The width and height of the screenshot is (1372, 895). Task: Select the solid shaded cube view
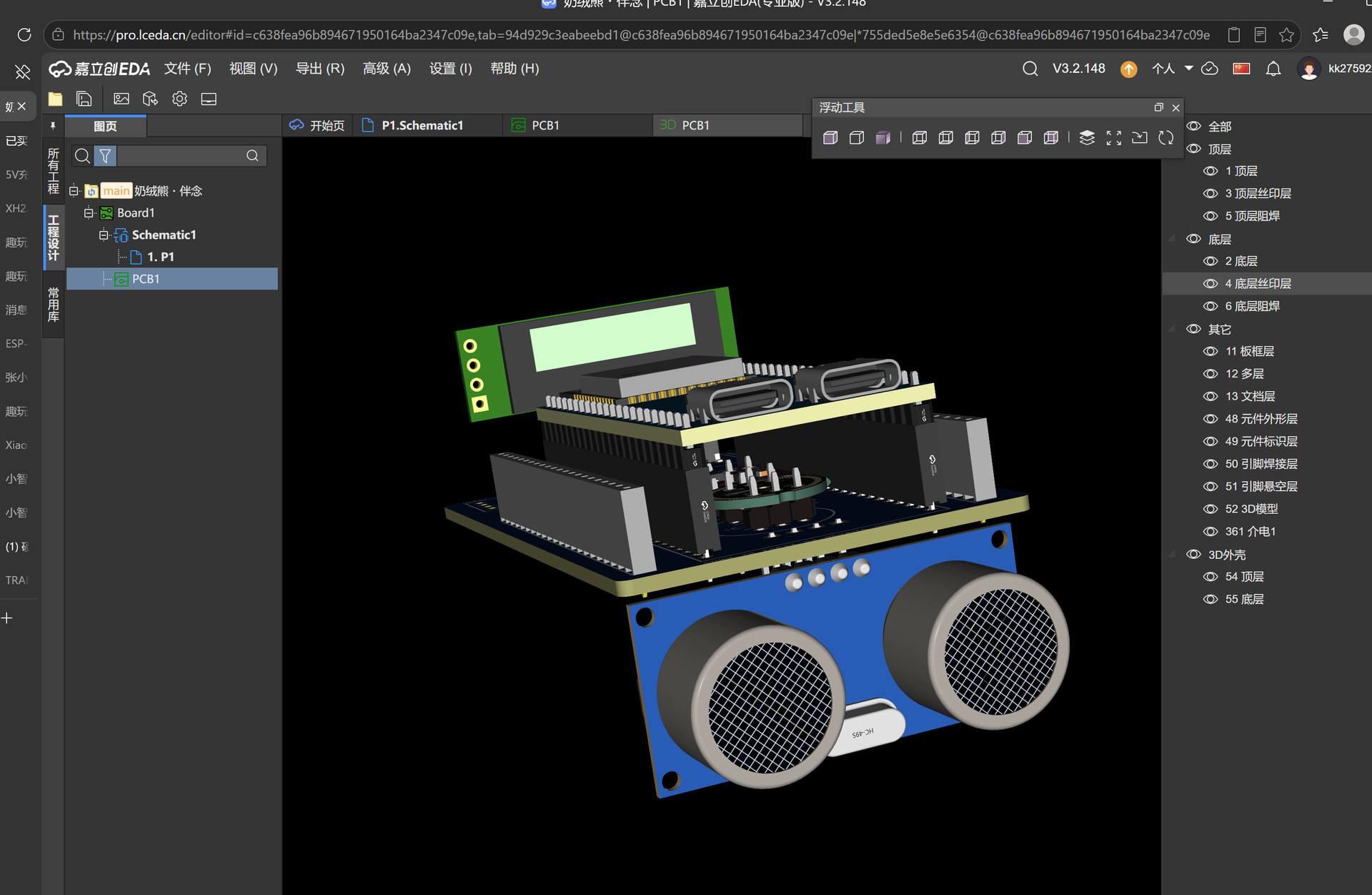click(x=830, y=137)
